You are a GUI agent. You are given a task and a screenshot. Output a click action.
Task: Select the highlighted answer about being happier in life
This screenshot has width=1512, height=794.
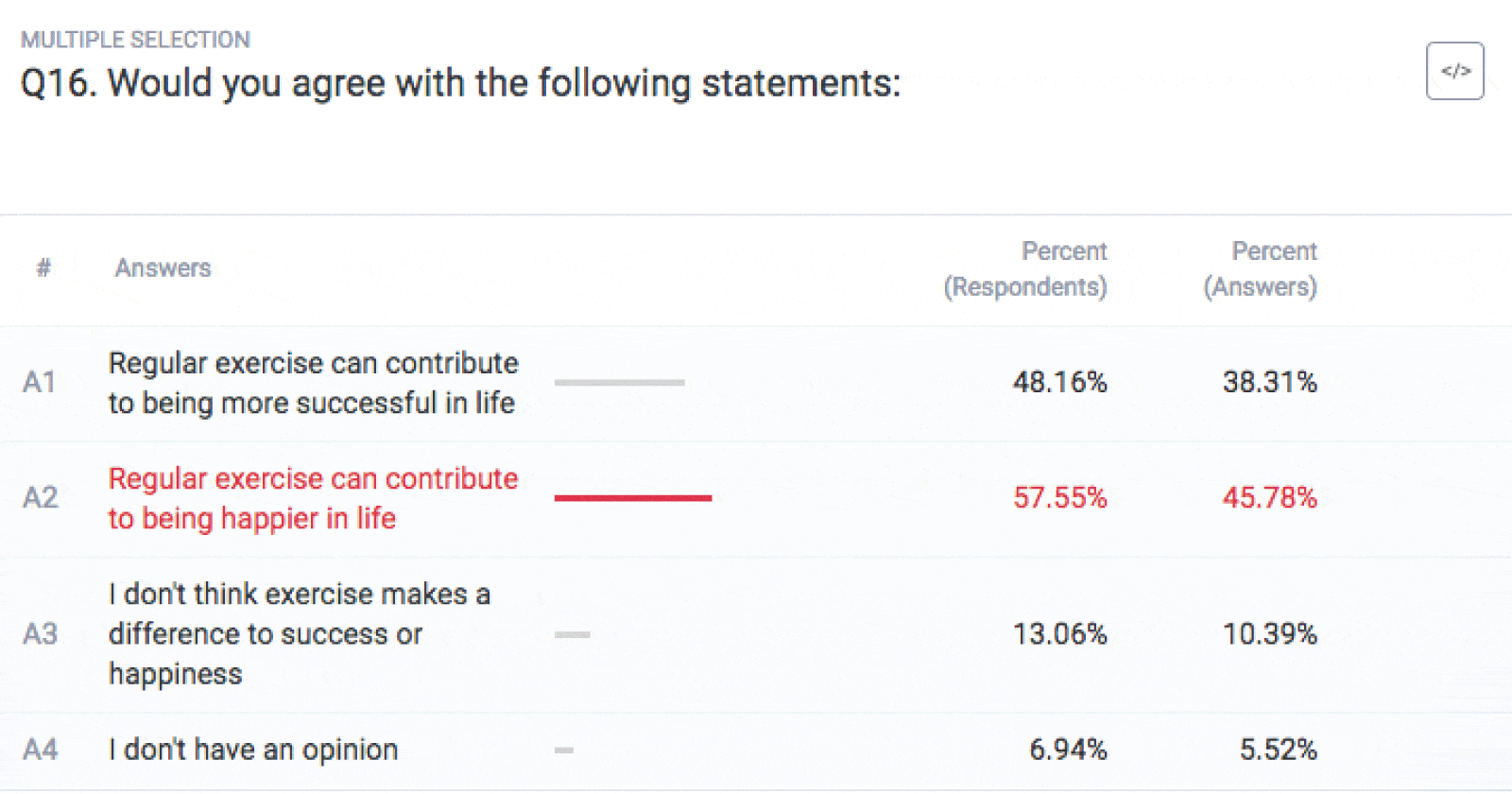(313, 498)
